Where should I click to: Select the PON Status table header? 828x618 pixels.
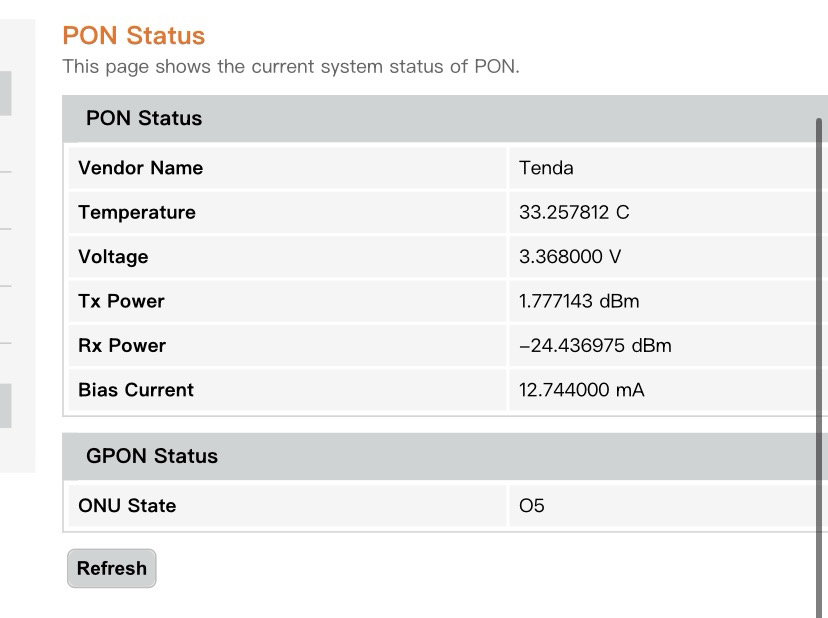pos(144,118)
